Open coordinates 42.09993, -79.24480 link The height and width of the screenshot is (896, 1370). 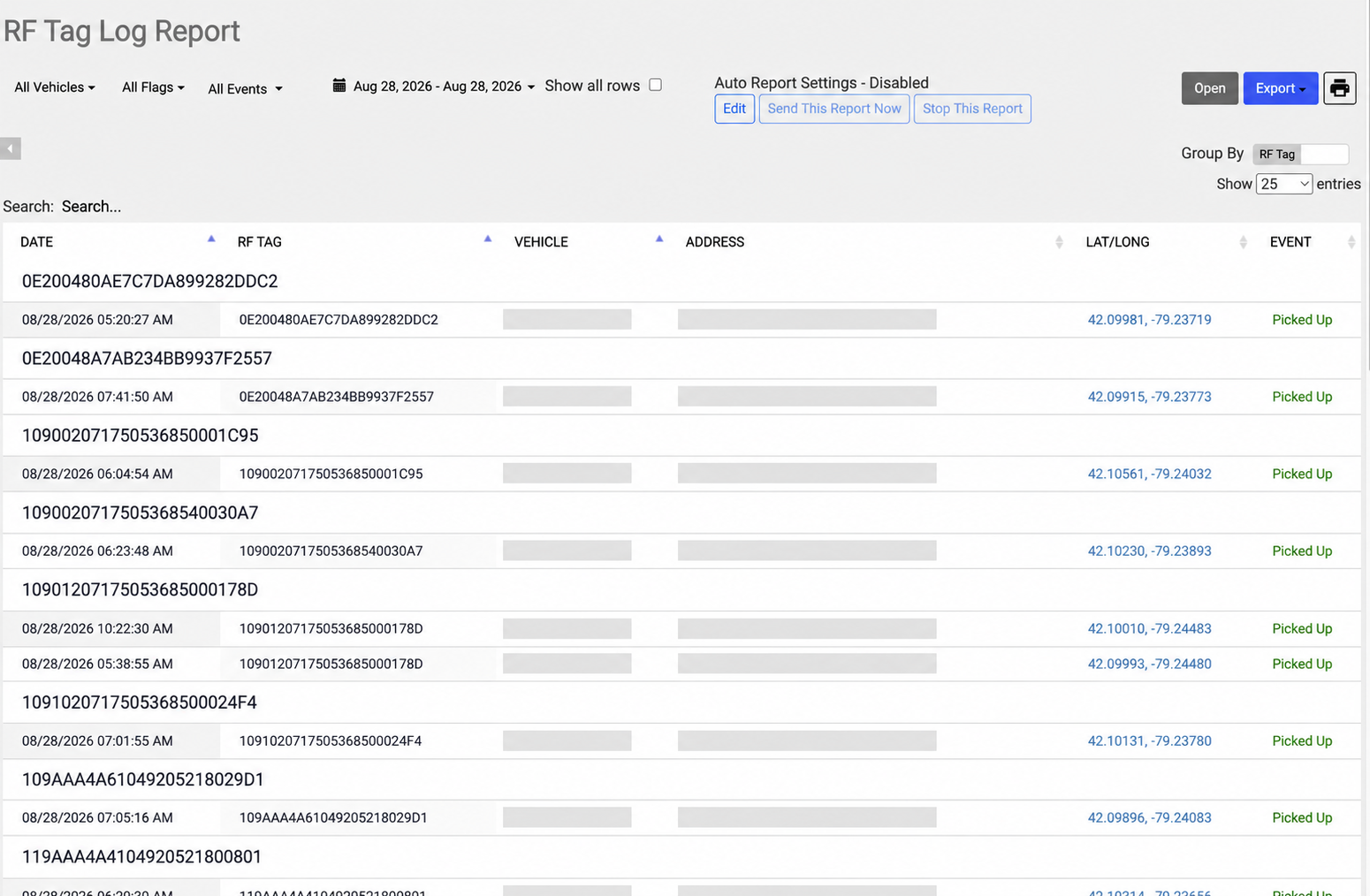pos(1149,664)
